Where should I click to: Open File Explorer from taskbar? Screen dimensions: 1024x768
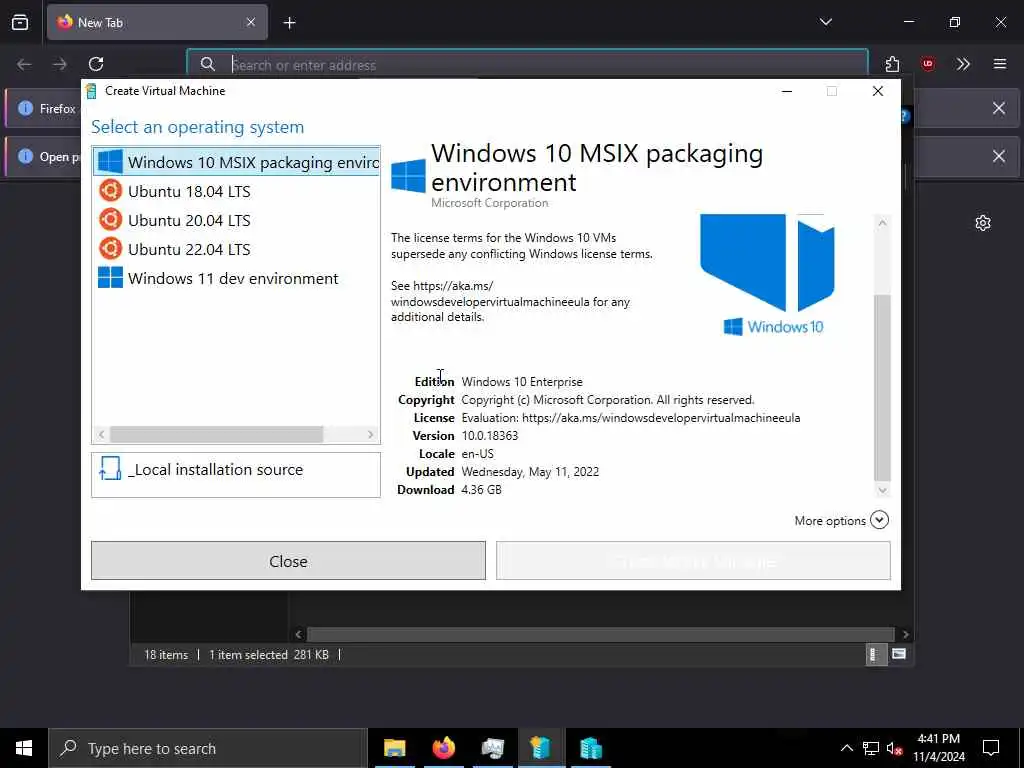tap(394, 748)
